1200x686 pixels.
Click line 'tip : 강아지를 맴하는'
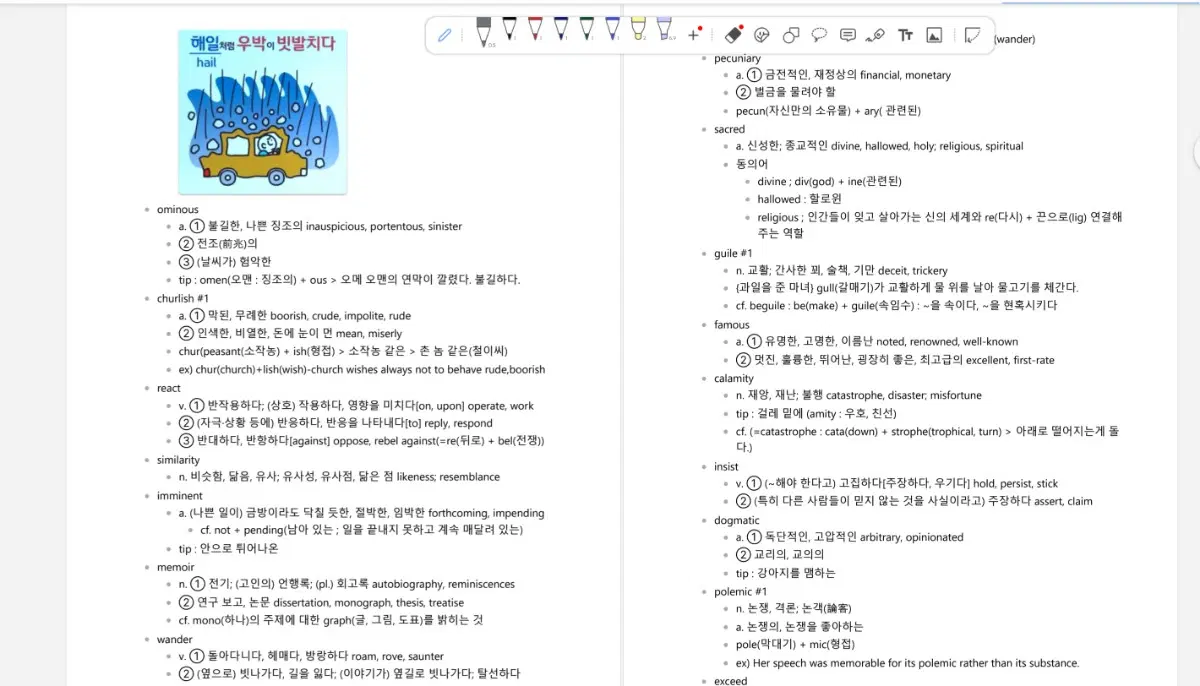[786, 574]
